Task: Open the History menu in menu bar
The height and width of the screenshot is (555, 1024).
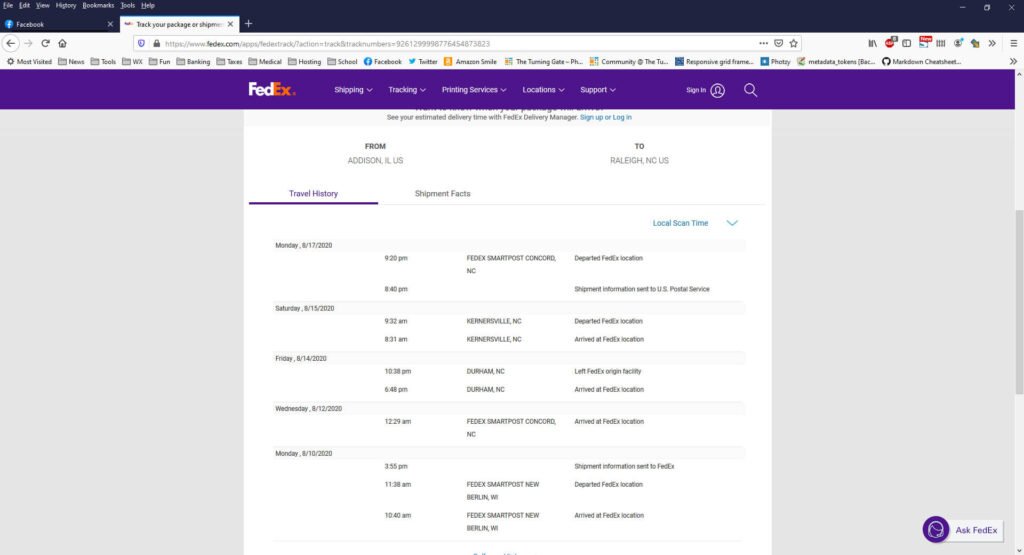Action: click(x=65, y=5)
